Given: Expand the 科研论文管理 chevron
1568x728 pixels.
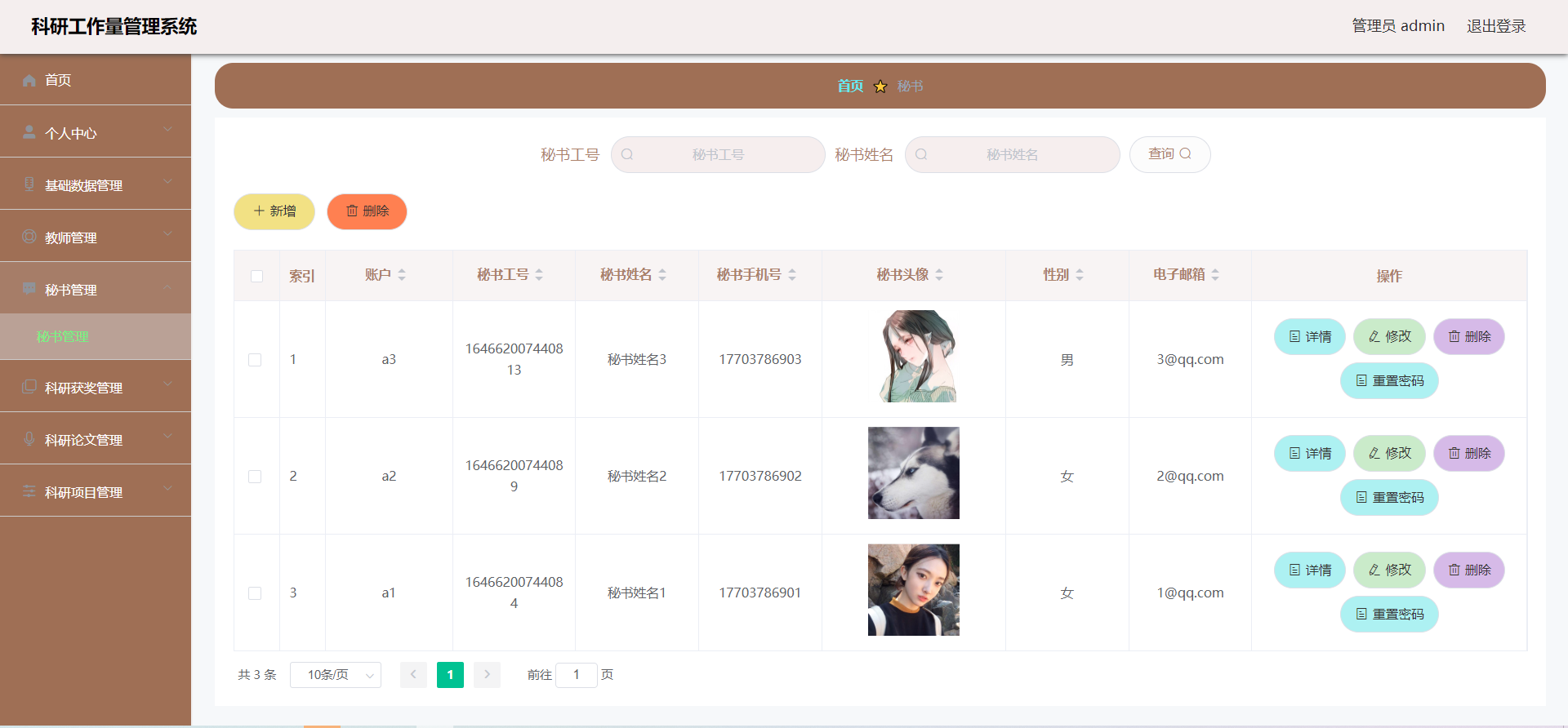Looking at the screenshot, I should pyautogui.click(x=167, y=436).
